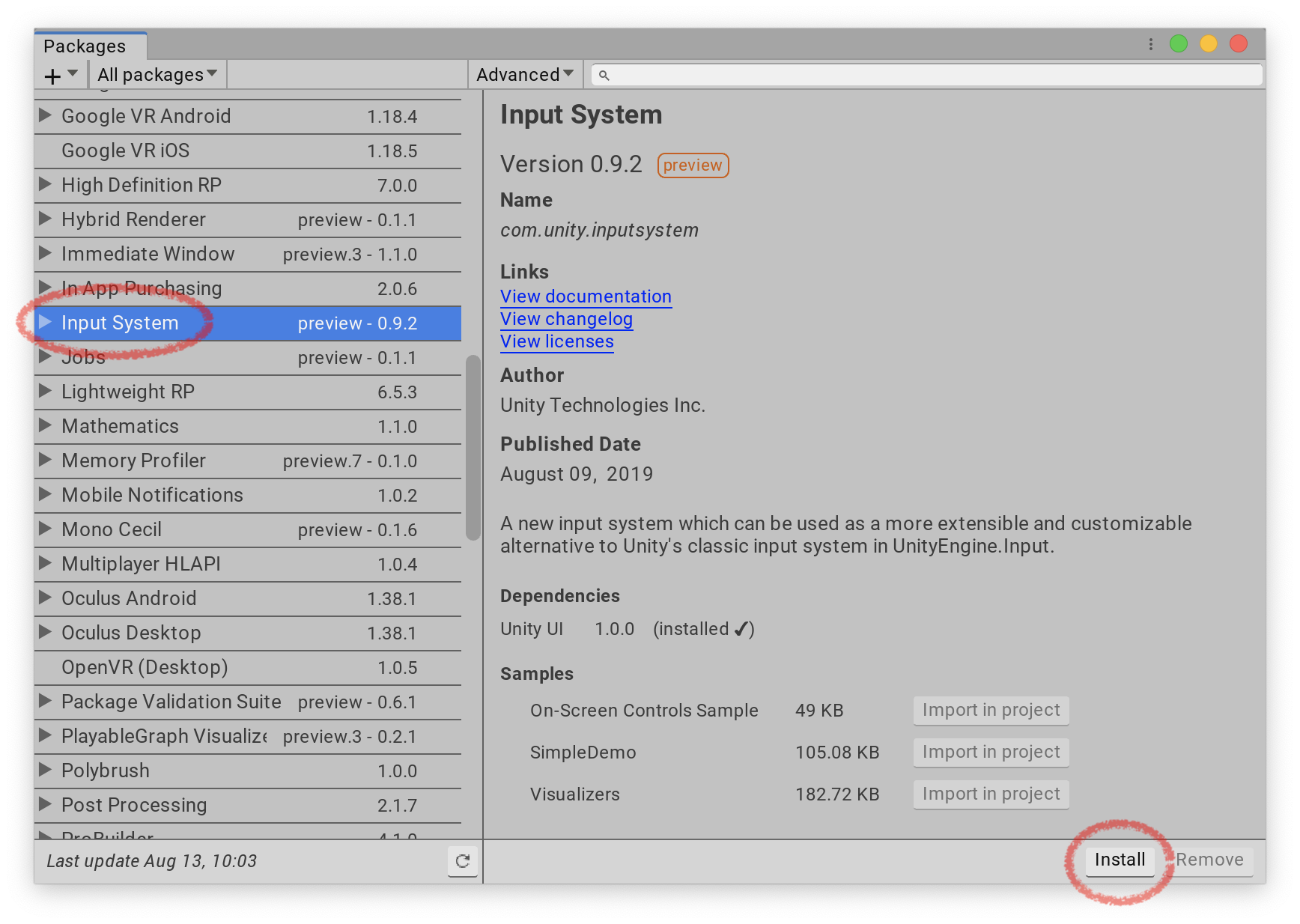
Task: Install the Input System package
Action: [x=1120, y=860]
